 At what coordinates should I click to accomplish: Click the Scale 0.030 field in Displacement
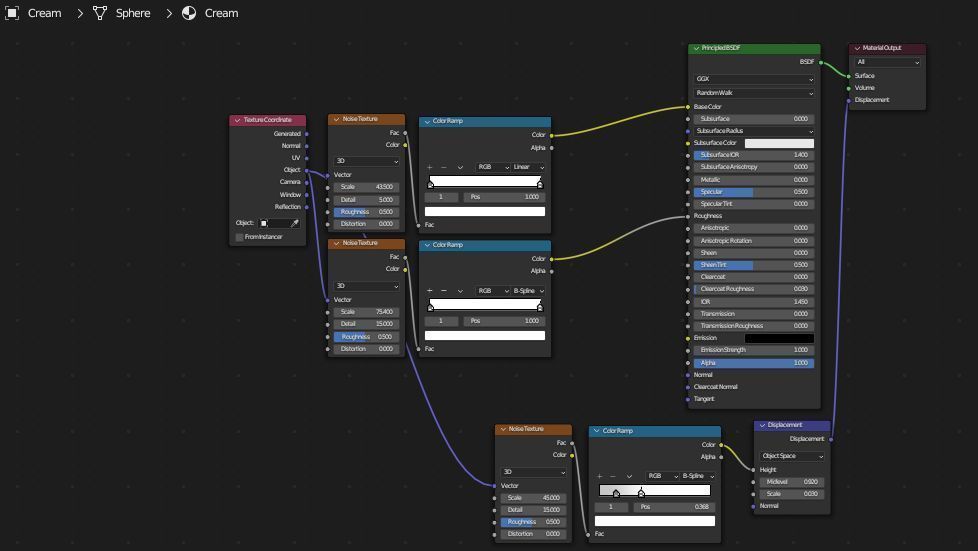pyautogui.click(x=792, y=494)
